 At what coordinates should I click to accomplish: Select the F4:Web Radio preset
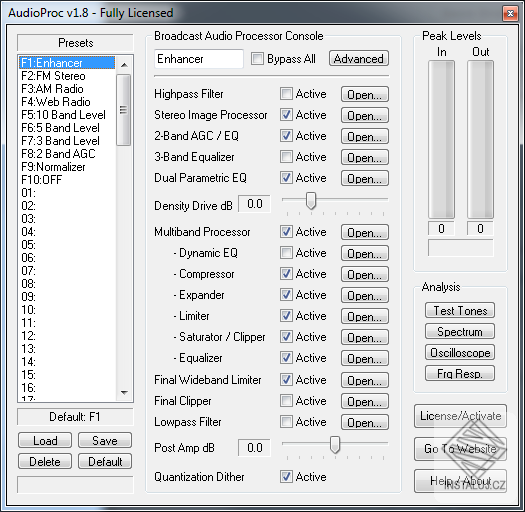pyautogui.click(x=67, y=102)
